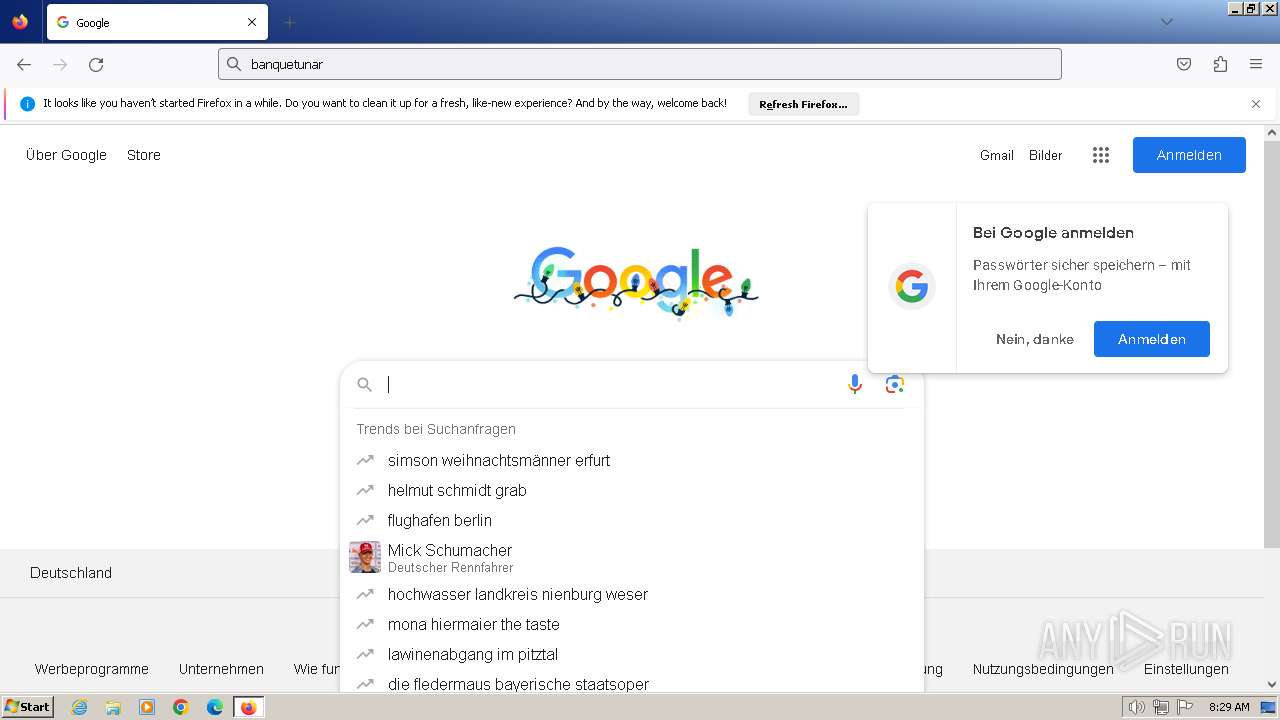Open Werbeprogramme footer link

pos(92,669)
